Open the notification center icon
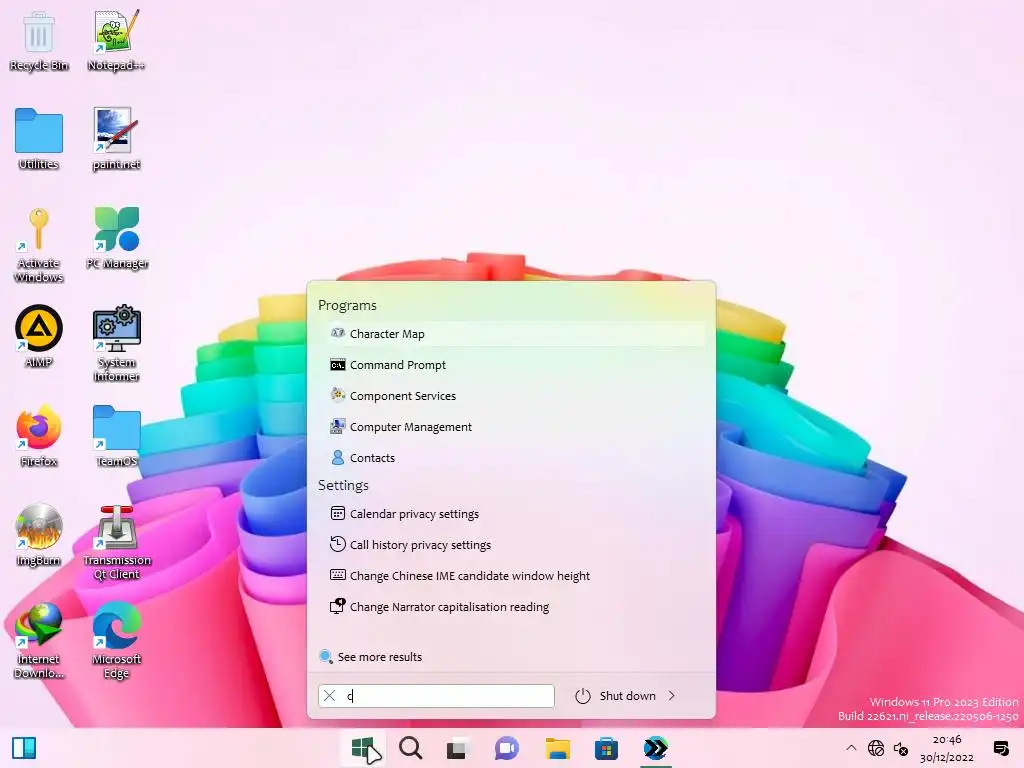 click(x=1000, y=748)
